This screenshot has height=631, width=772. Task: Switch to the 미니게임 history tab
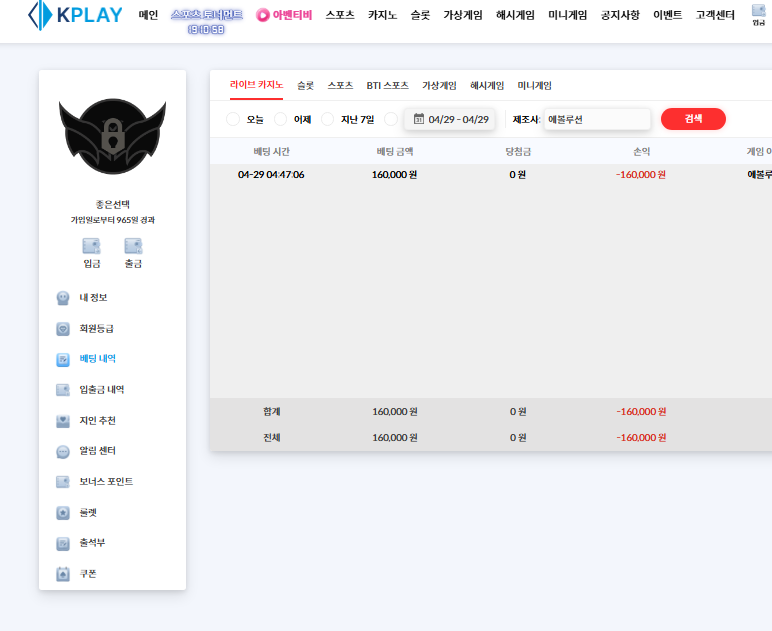coord(534,86)
